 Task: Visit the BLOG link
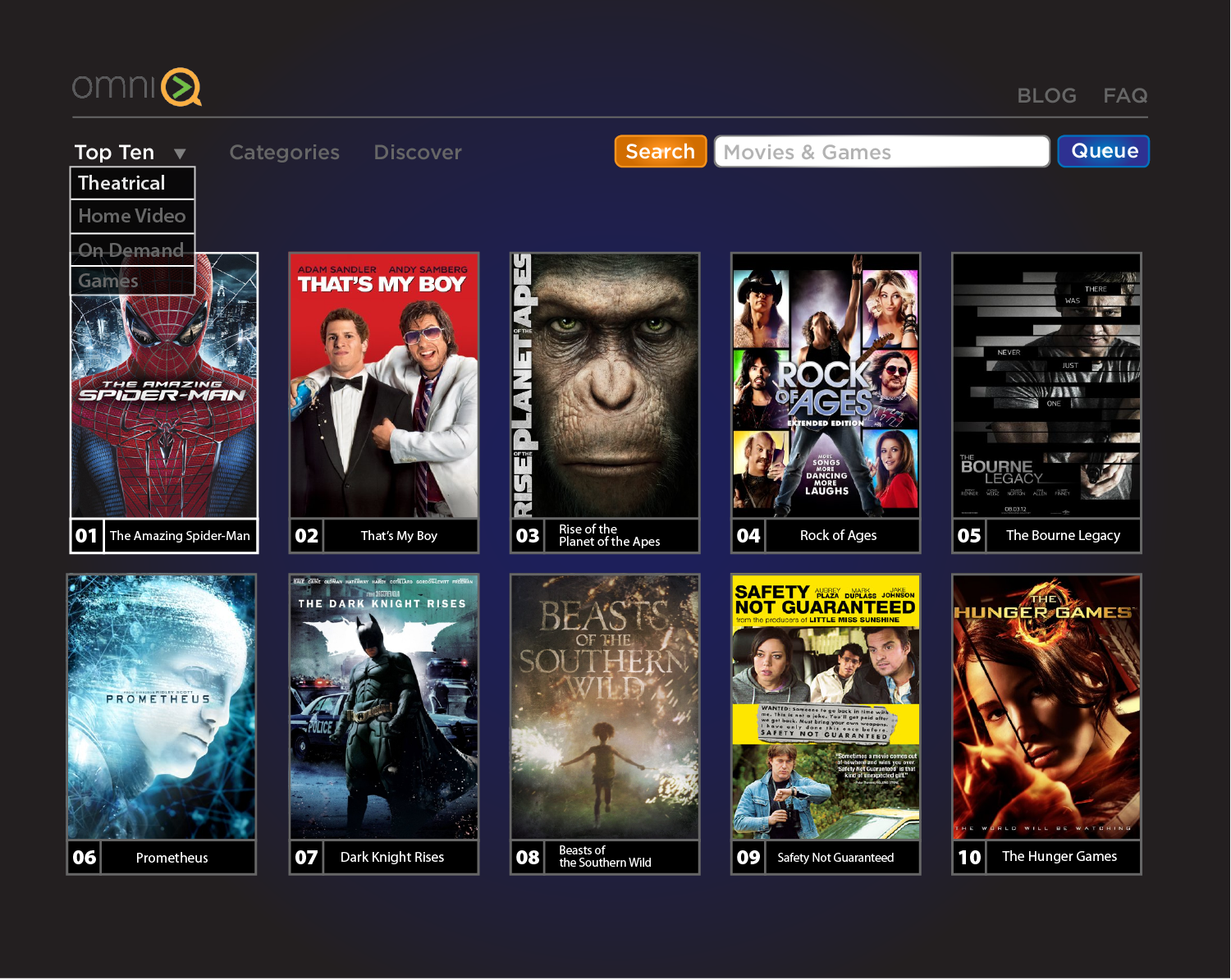coord(1046,96)
